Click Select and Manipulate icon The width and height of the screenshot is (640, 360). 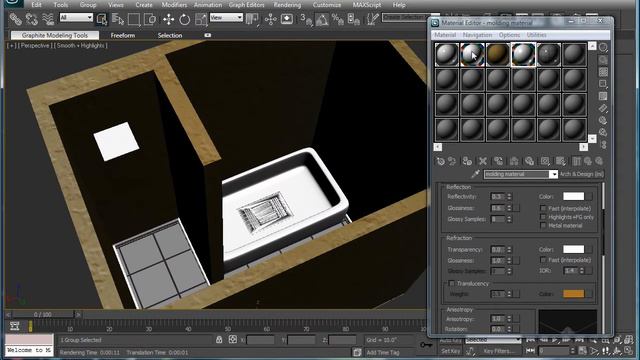[x=271, y=19]
